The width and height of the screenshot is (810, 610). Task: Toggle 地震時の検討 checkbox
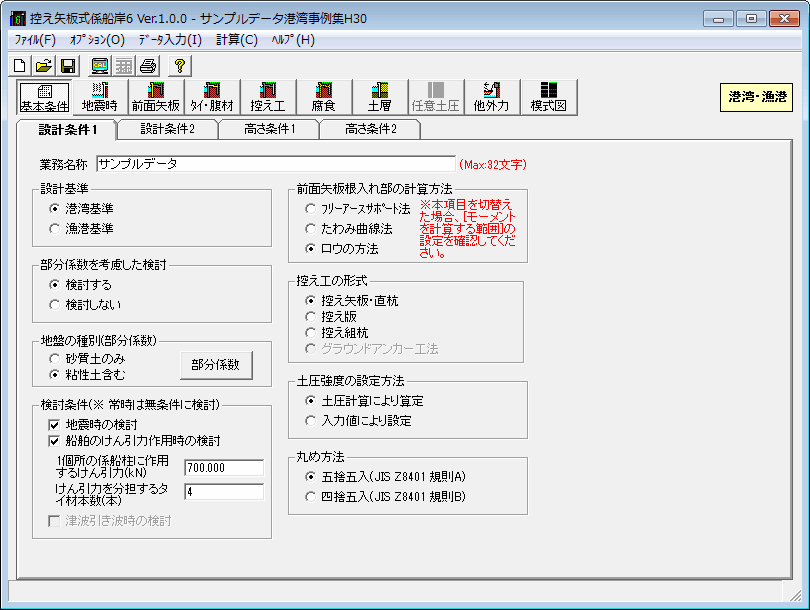tap(93, 425)
